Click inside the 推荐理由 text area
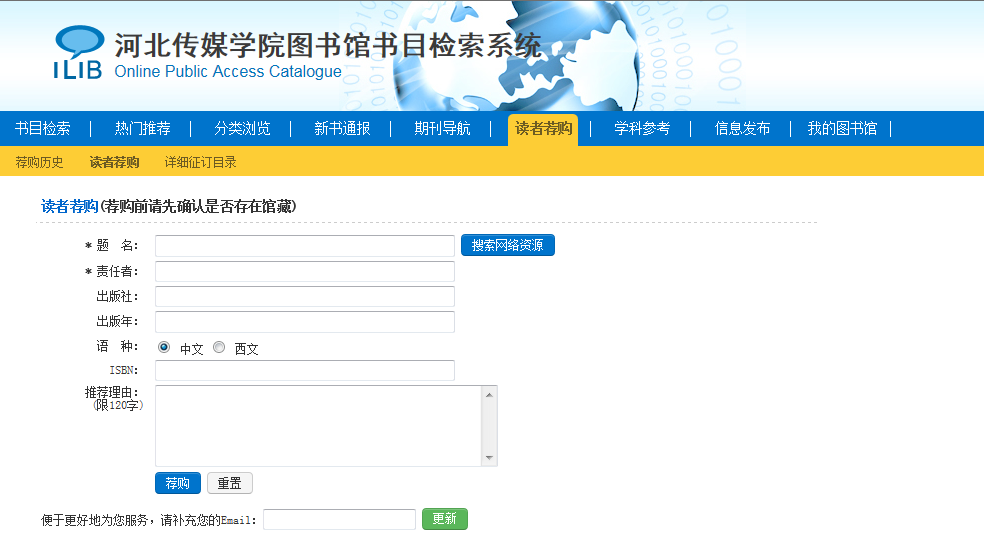 (318, 426)
